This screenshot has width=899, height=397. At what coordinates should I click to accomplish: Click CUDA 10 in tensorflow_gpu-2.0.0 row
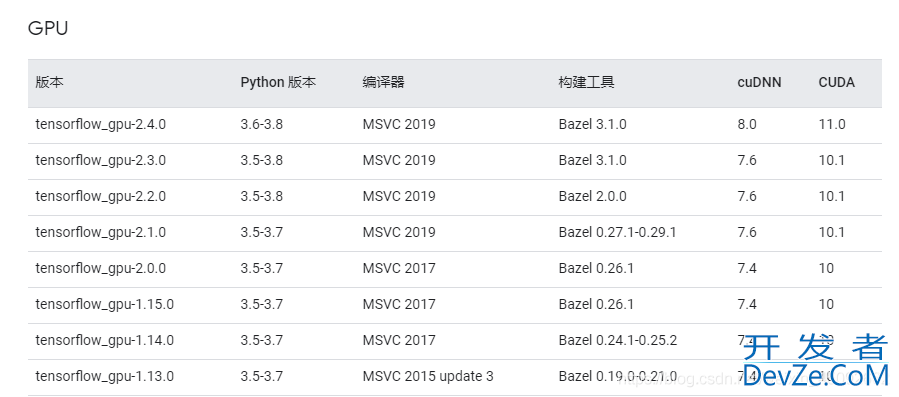[826, 268]
